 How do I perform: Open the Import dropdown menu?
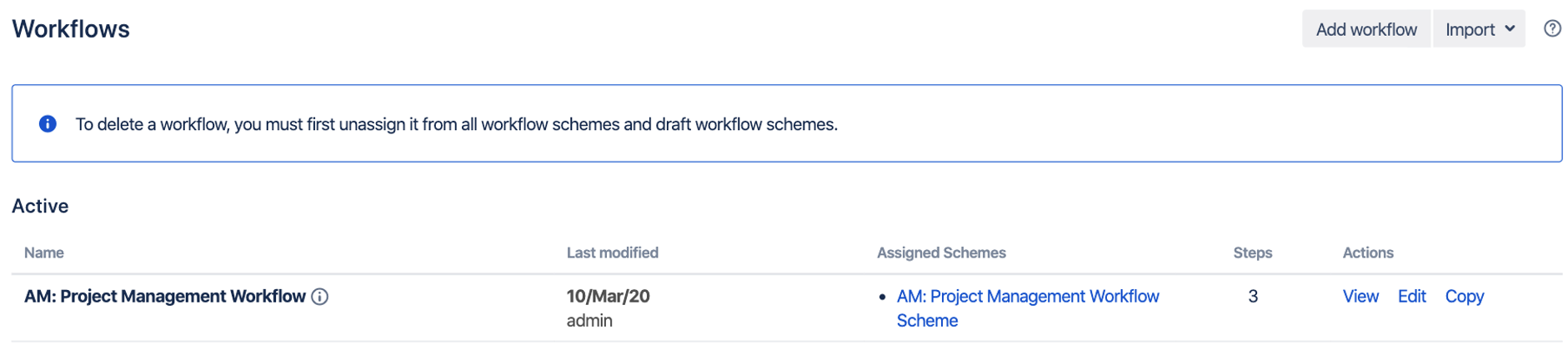pos(1479,29)
